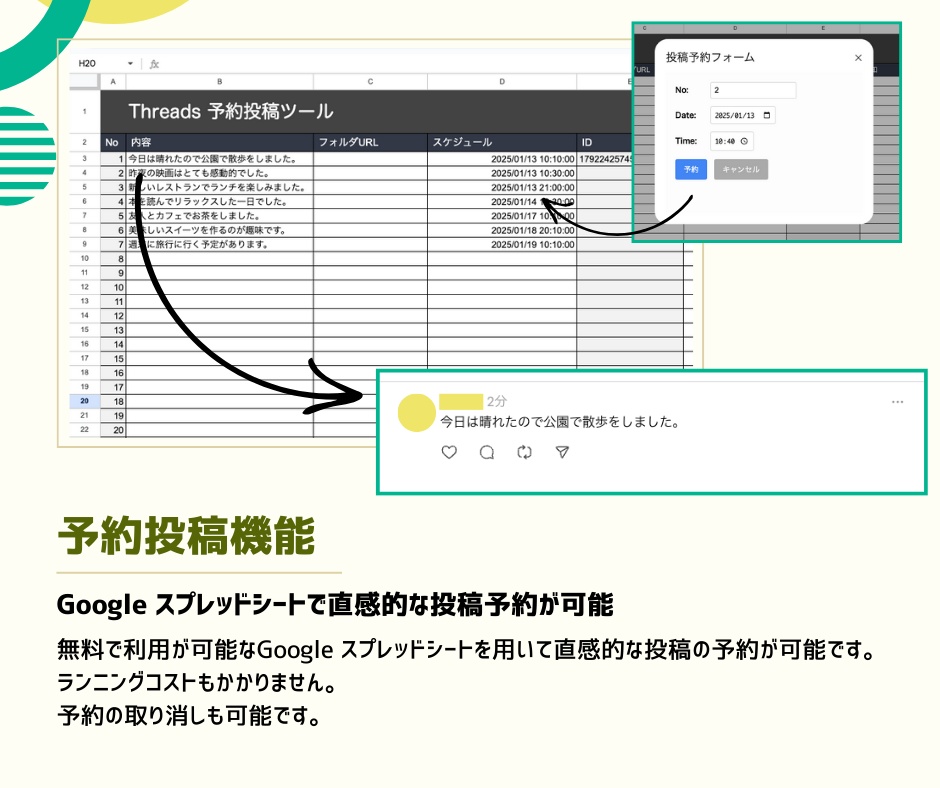The width and height of the screenshot is (940, 788).
Task: Click schedule cell 2025/01/13 10:30:00
Action: (x=502, y=173)
